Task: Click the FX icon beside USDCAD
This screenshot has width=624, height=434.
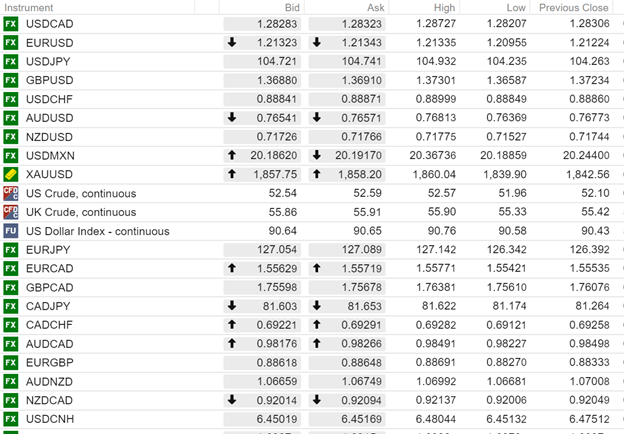Action: pos(11,25)
